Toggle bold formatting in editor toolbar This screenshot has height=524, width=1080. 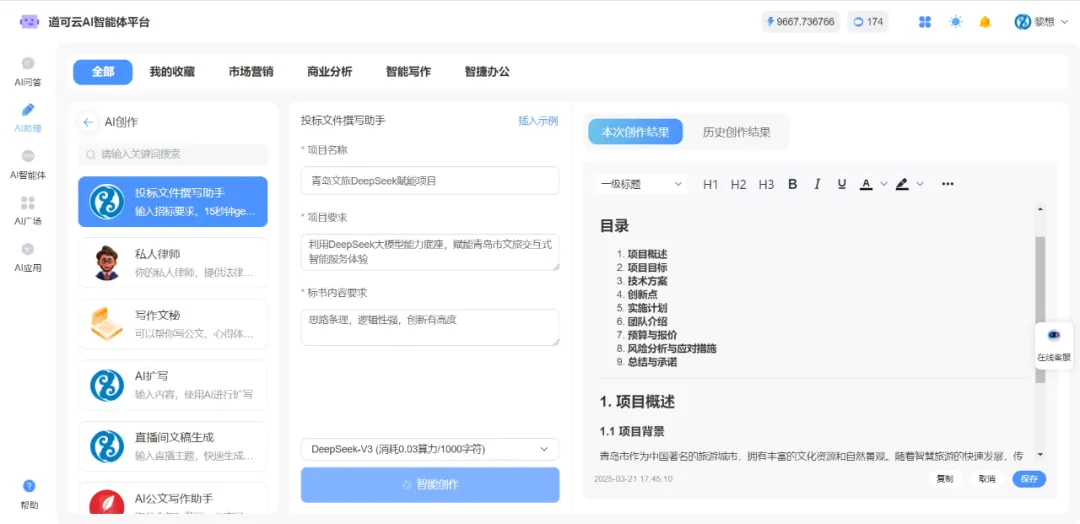793,184
